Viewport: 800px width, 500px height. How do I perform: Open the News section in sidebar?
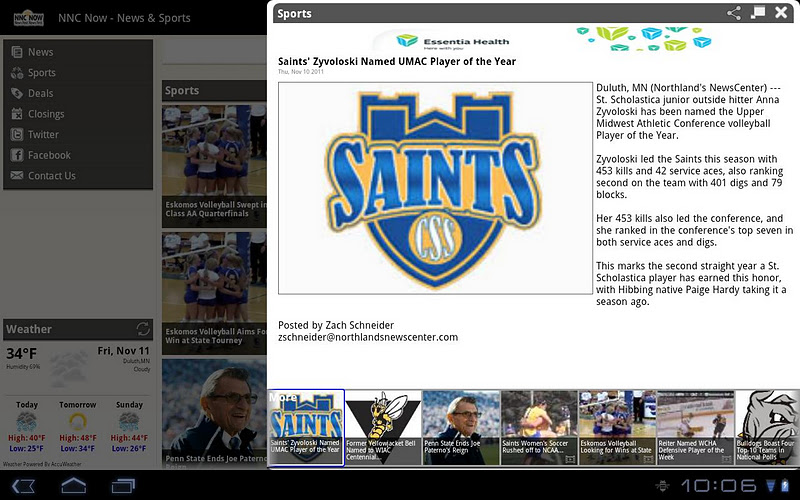(x=78, y=52)
